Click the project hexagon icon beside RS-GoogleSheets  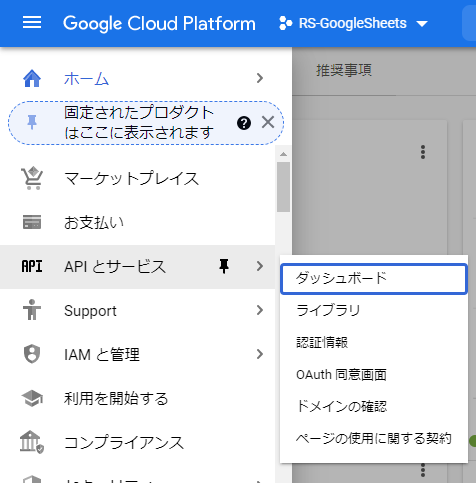pyautogui.click(x=286, y=23)
